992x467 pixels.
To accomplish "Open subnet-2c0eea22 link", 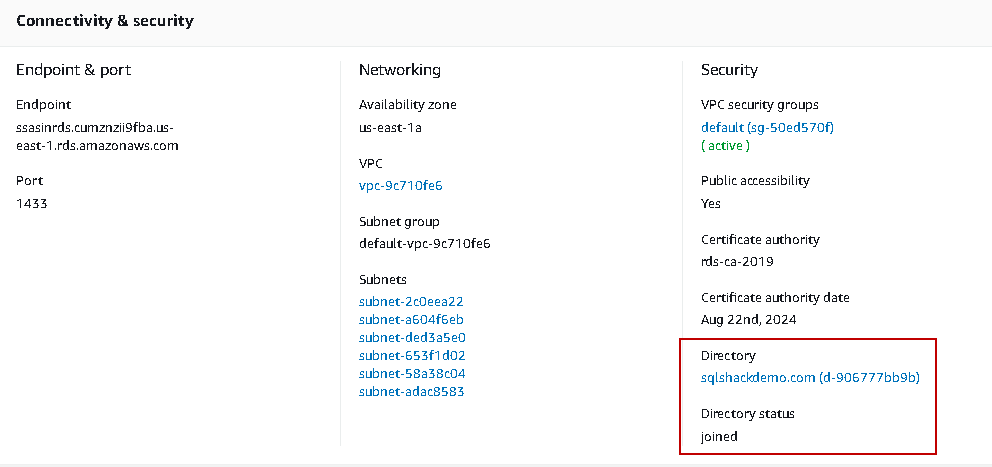I will click(411, 301).
